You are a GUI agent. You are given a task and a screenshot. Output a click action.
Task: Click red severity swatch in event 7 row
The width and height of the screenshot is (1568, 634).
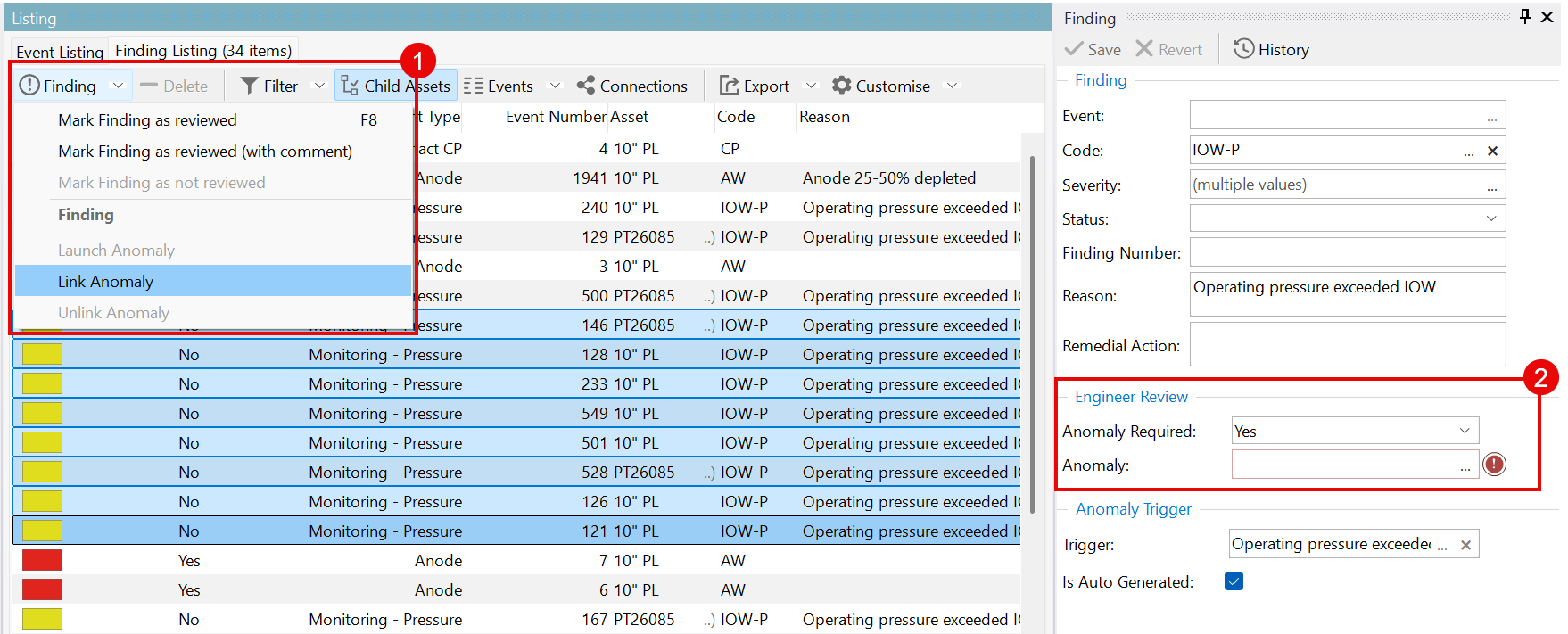click(42, 560)
